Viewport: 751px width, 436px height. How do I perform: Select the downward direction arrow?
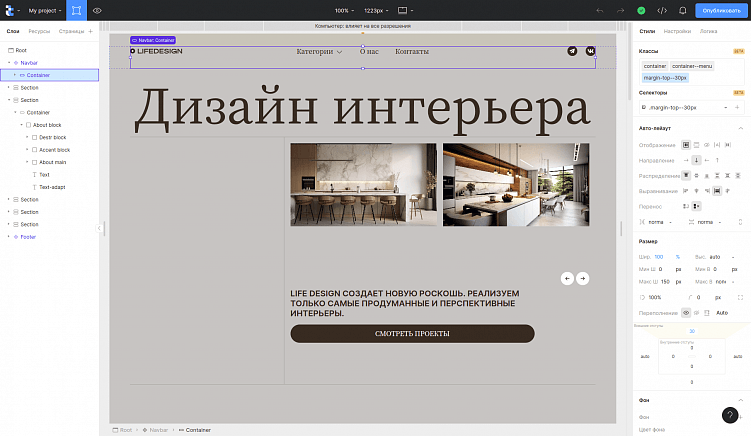[x=696, y=160]
